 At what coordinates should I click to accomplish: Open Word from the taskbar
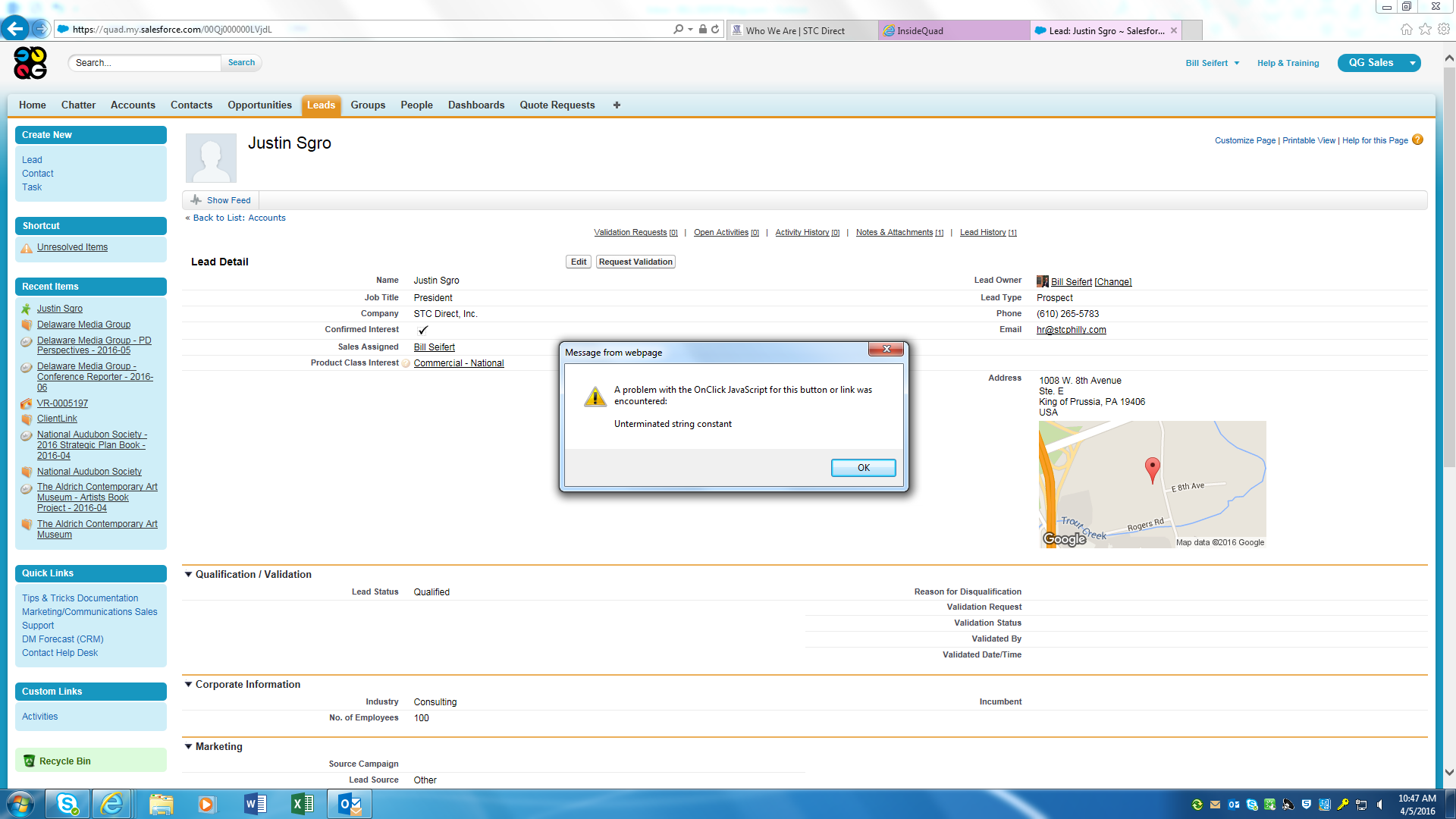click(x=255, y=804)
